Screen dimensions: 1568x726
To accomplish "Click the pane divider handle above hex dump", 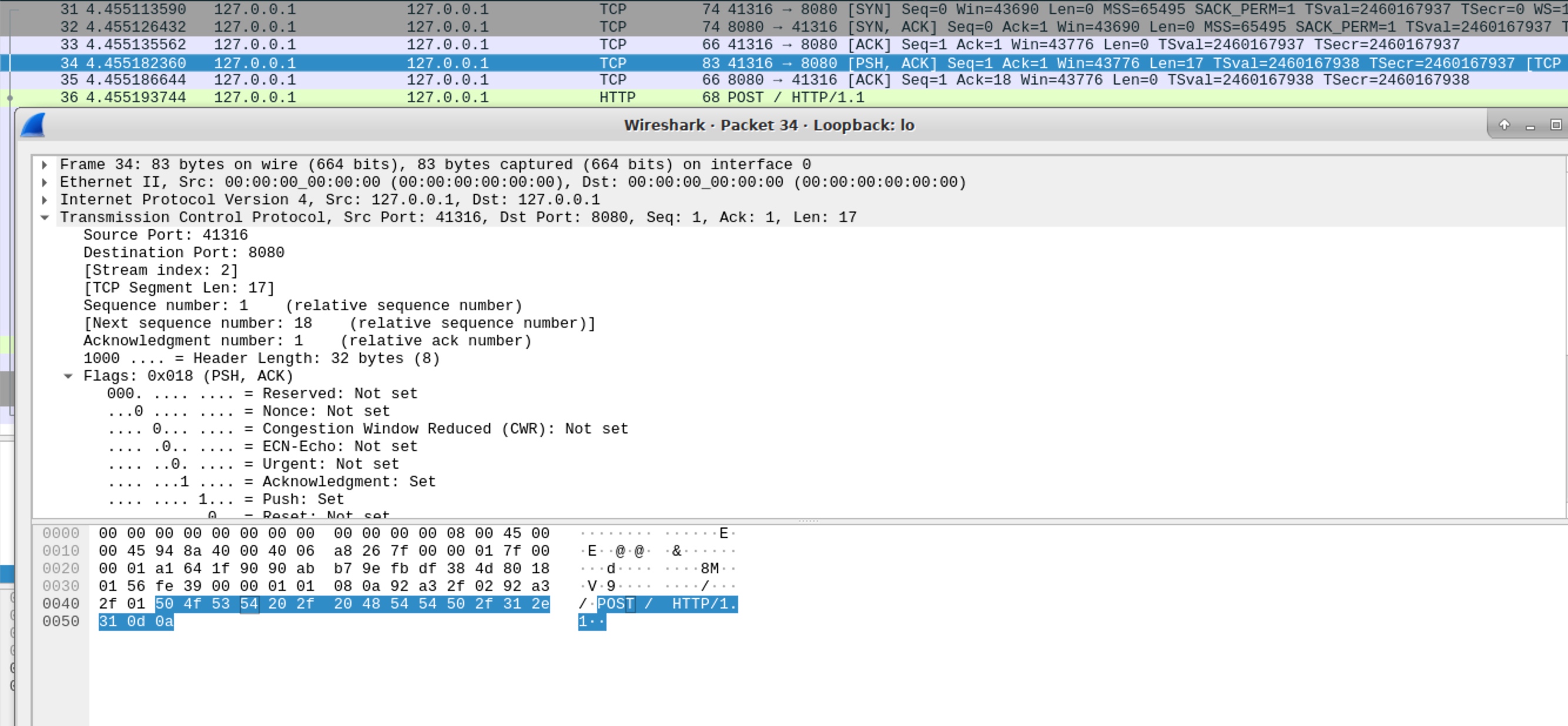I will click(808, 522).
